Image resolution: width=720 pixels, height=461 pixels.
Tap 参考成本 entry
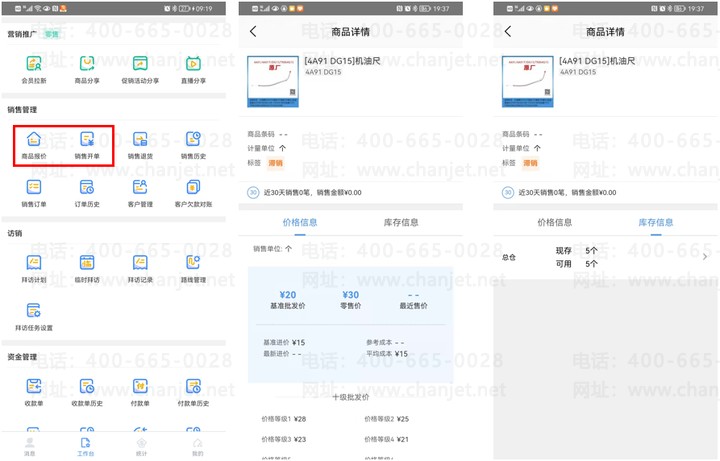[385, 343]
